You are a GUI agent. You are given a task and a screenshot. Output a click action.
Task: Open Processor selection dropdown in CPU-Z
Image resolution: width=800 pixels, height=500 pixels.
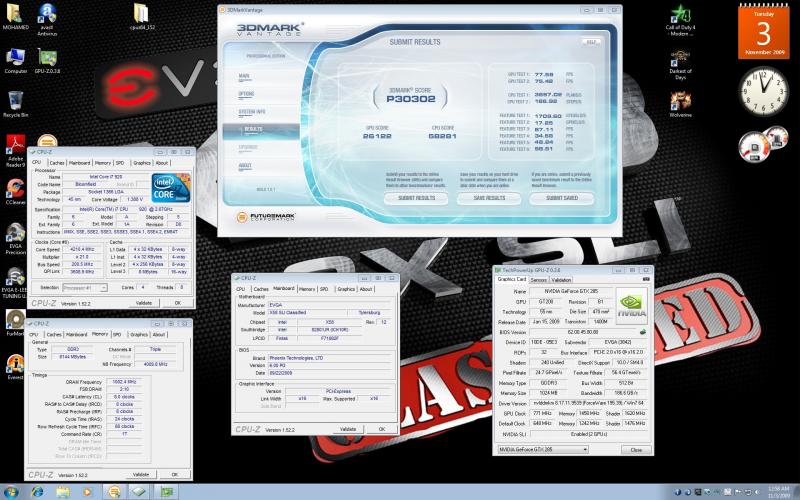point(85,288)
